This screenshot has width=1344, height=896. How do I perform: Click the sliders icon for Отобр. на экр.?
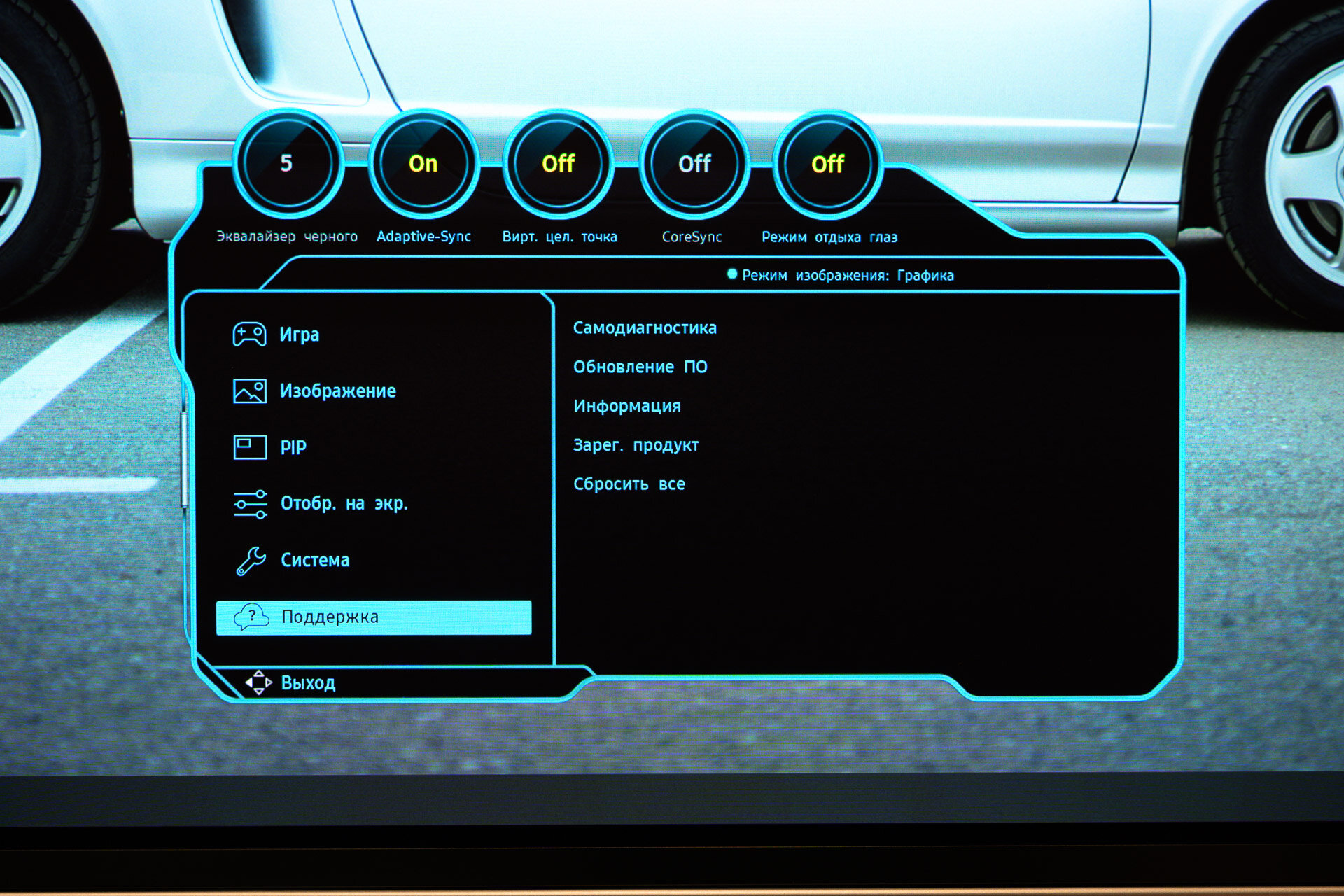(250, 504)
